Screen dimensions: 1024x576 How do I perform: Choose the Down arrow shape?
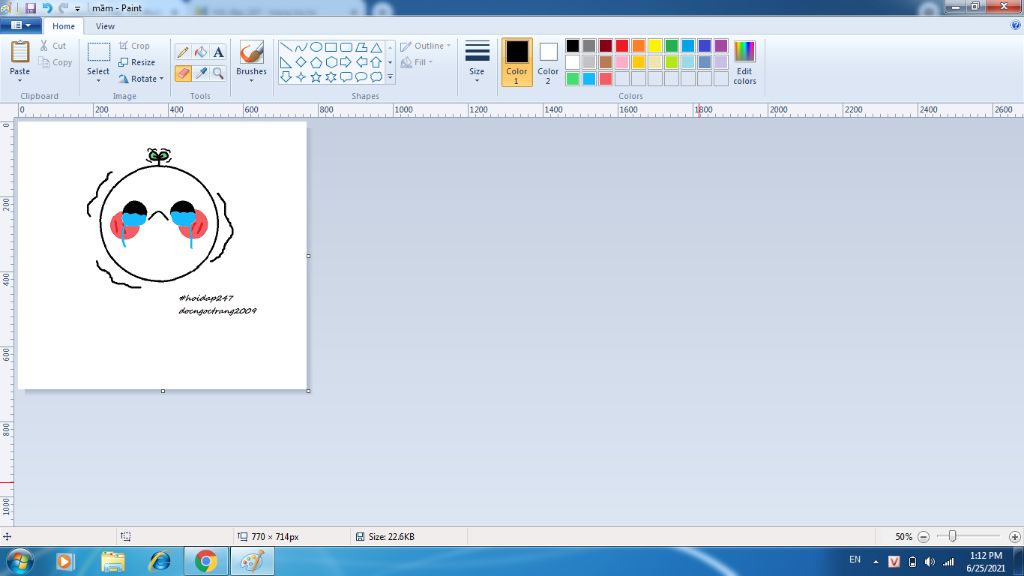[x=286, y=77]
